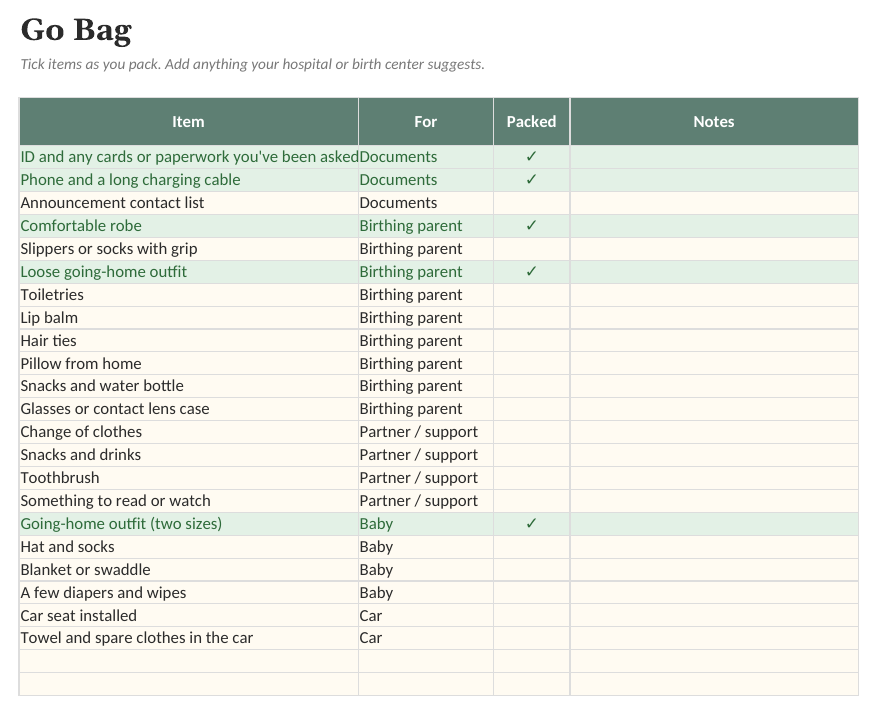
Task: Toggle Packed checkmark for Loose going-home outfit
Action: (x=531, y=272)
